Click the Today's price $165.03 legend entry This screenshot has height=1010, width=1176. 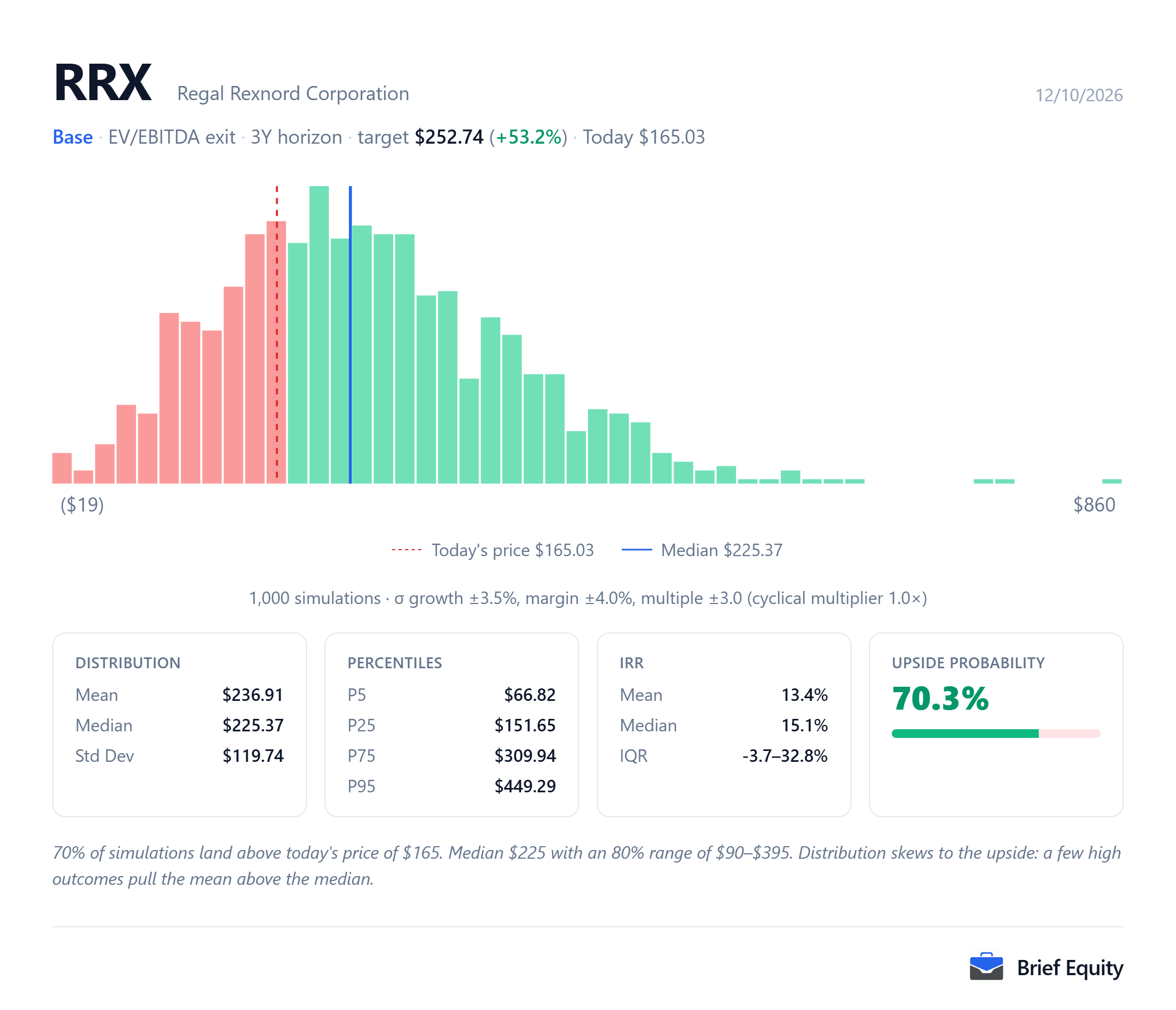pyautogui.click(x=493, y=550)
